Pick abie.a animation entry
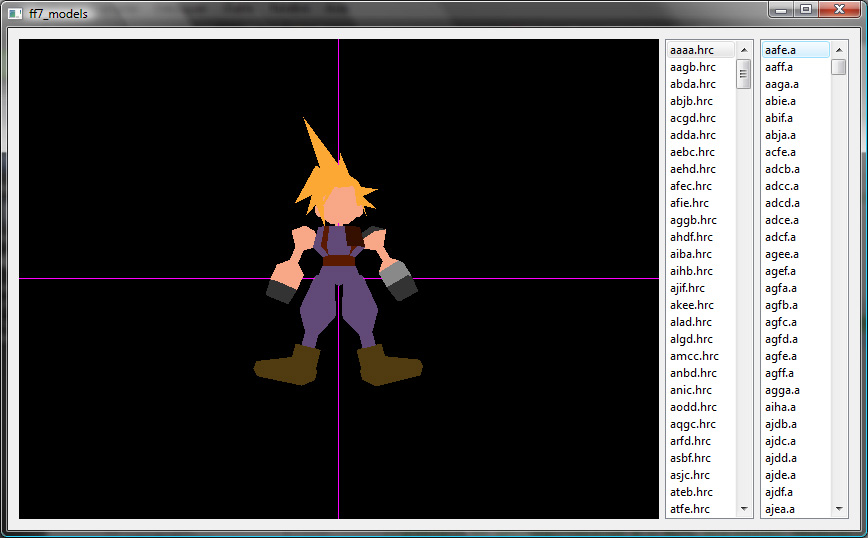Screen dimensions: 868x538 tap(796, 101)
